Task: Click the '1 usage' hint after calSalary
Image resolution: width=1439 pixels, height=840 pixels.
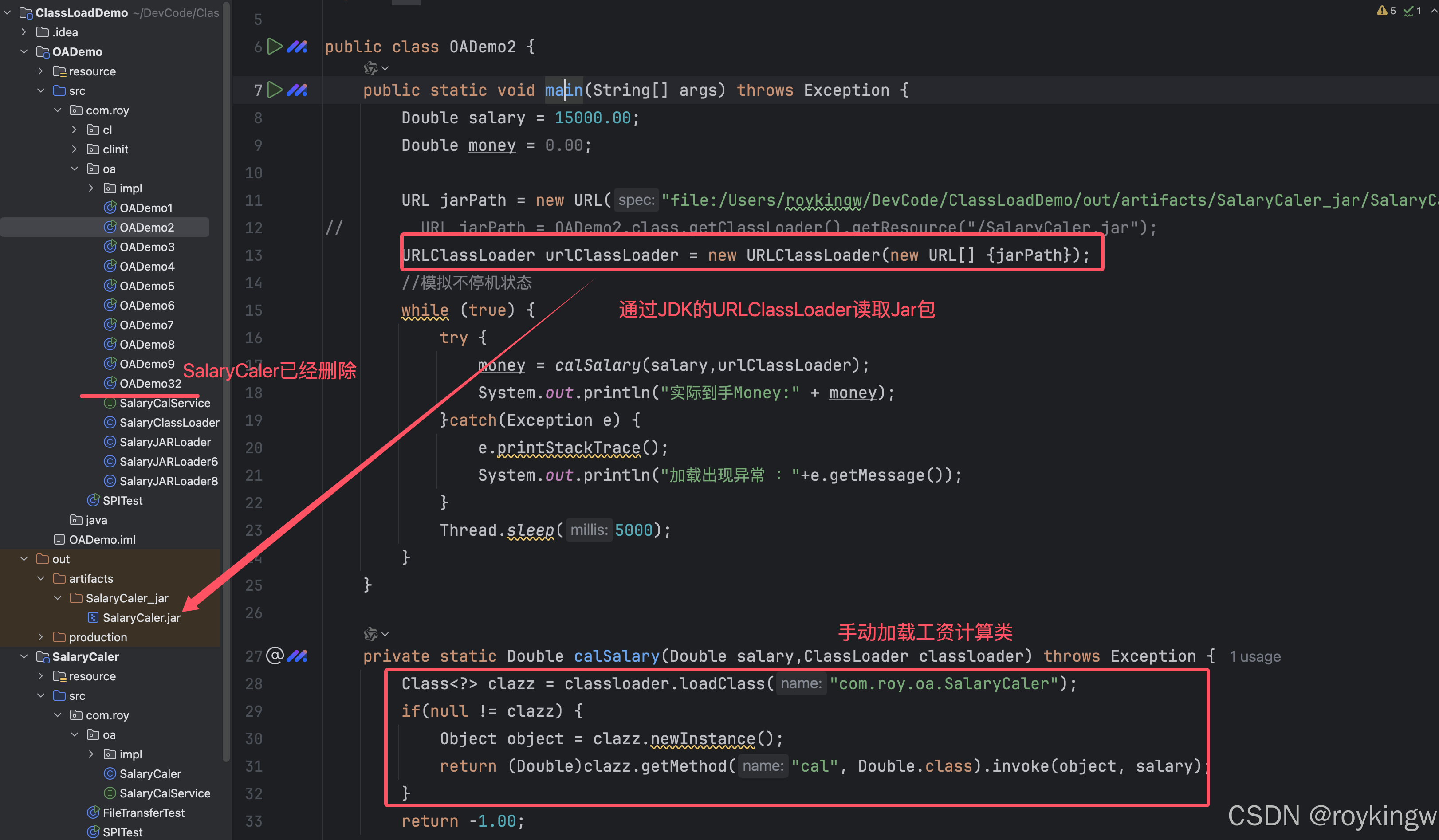Action: [x=1254, y=657]
